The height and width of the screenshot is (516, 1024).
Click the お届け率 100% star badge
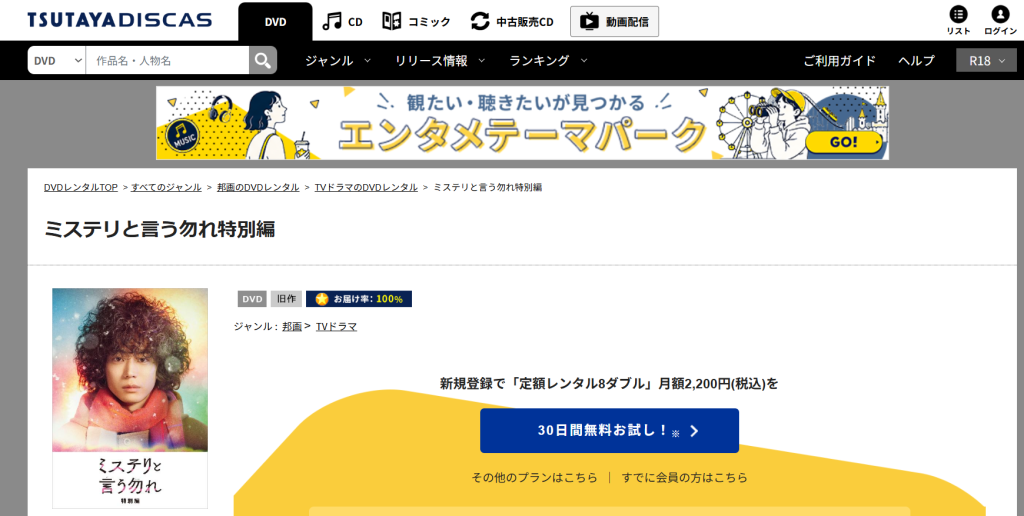point(359,299)
